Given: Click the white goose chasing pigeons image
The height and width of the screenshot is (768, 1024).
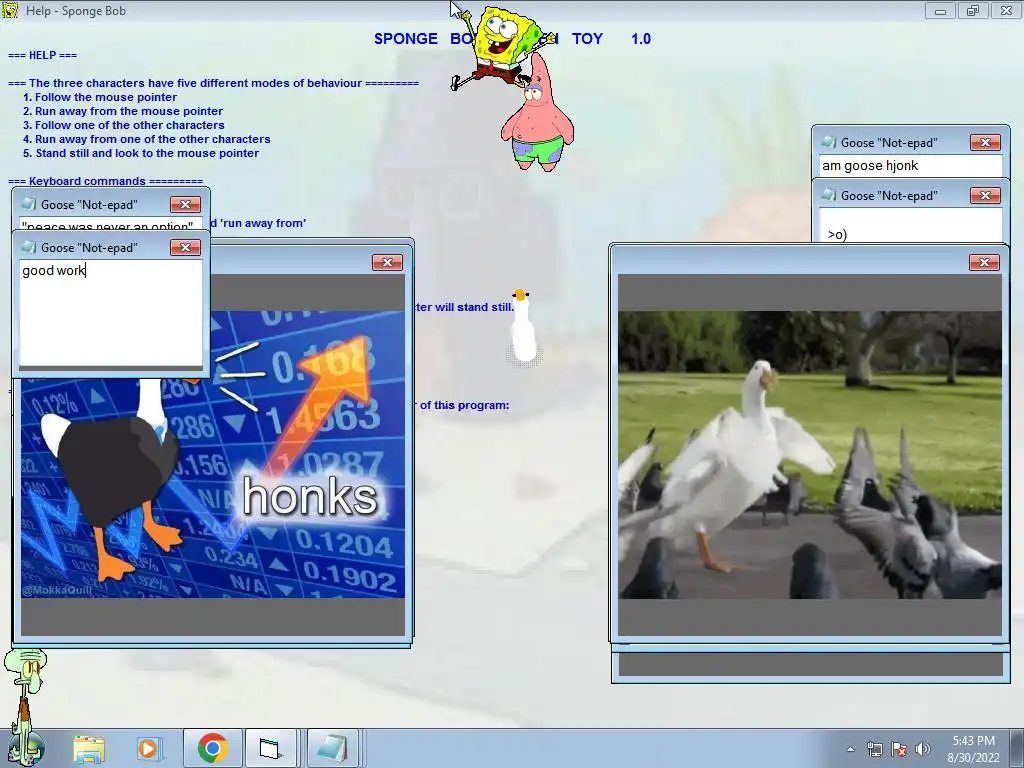Looking at the screenshot, I should coord(810,455).
